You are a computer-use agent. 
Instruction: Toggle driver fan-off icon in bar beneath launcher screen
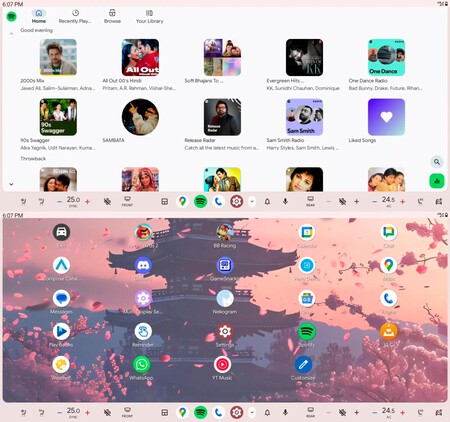pos(107,412)
